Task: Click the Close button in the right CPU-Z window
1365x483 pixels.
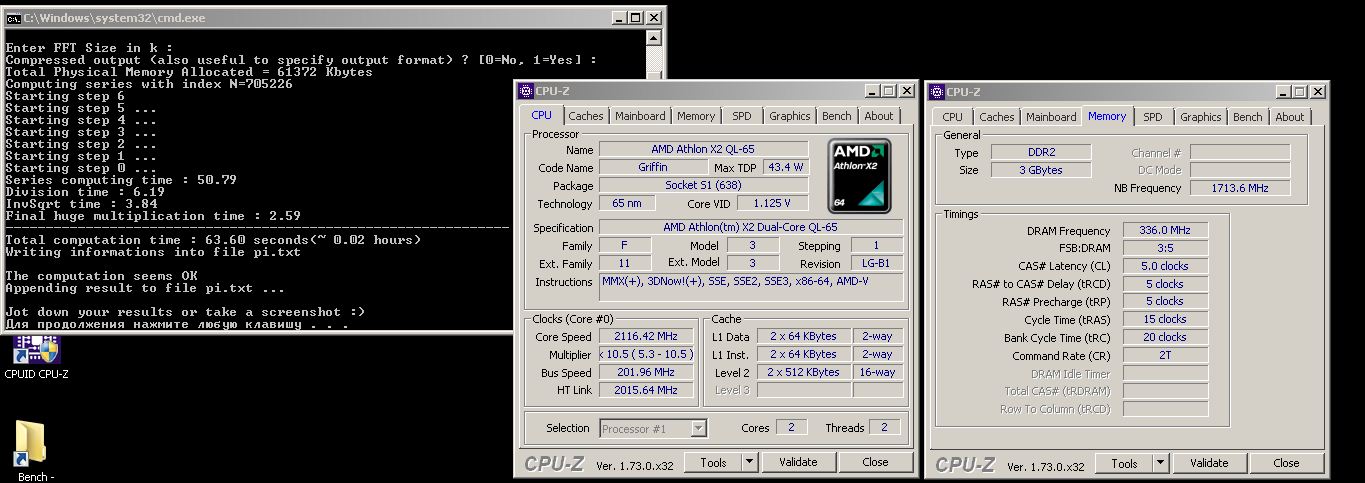Action: [1286, 463]
